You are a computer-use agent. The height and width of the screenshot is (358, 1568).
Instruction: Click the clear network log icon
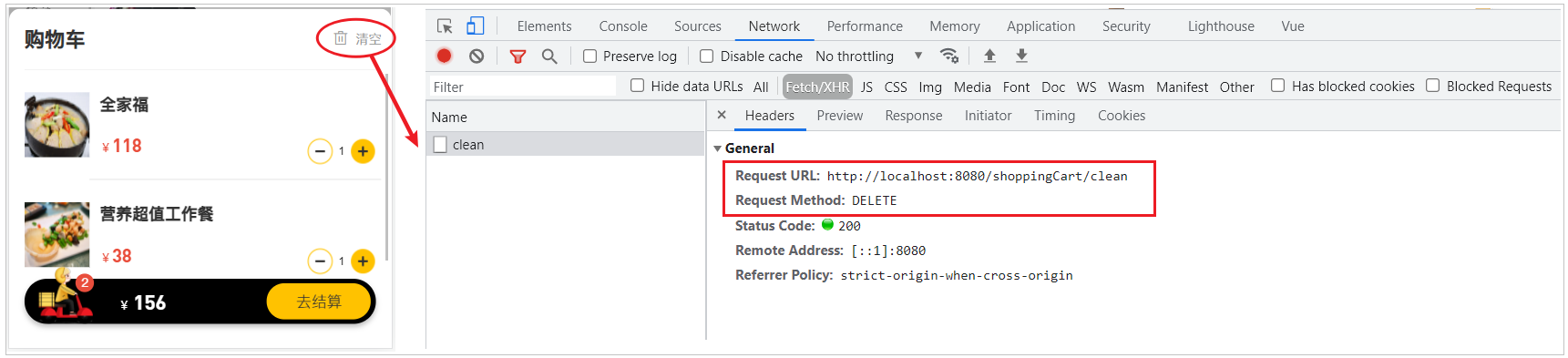coord(477,56)
